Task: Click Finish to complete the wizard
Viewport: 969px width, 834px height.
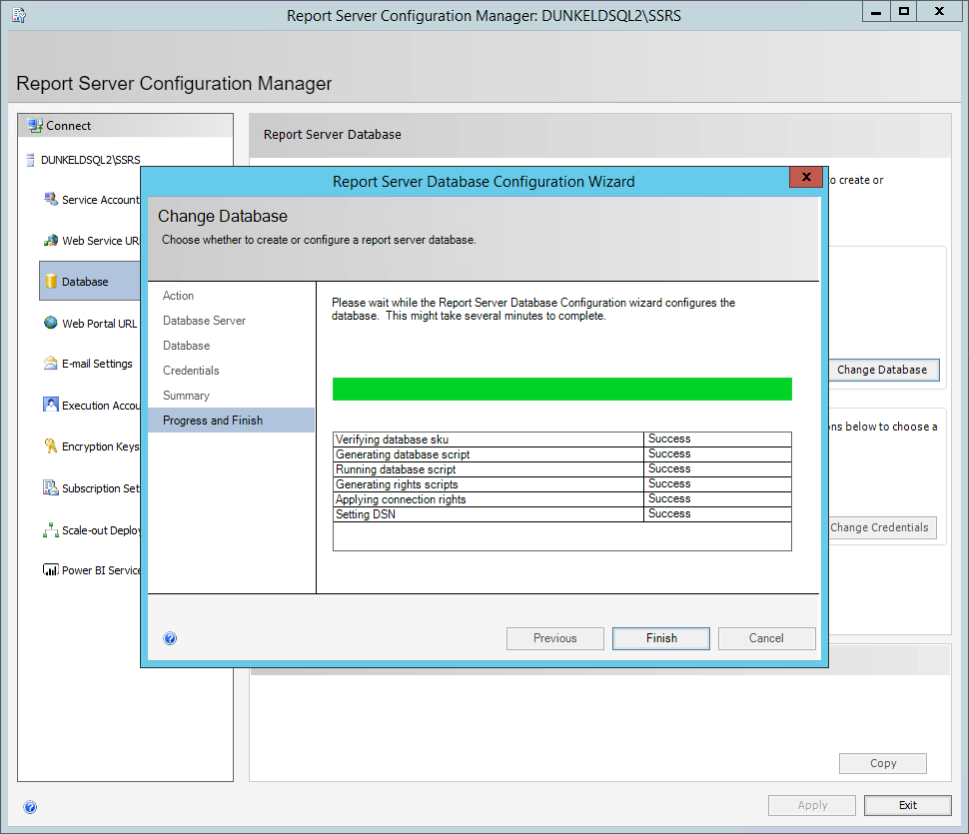Action: coord(661,638)
